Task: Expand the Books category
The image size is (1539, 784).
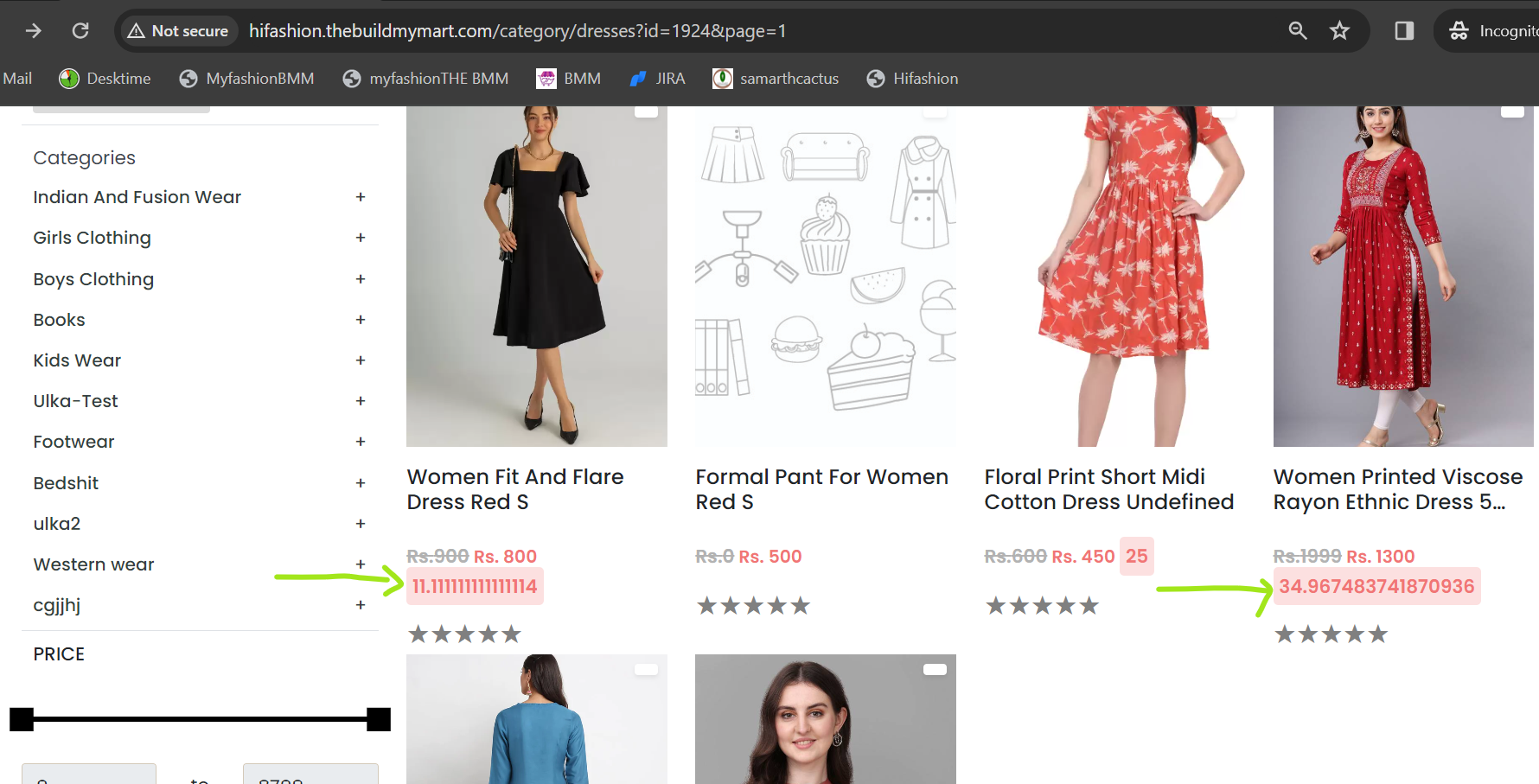Action: 361,320
